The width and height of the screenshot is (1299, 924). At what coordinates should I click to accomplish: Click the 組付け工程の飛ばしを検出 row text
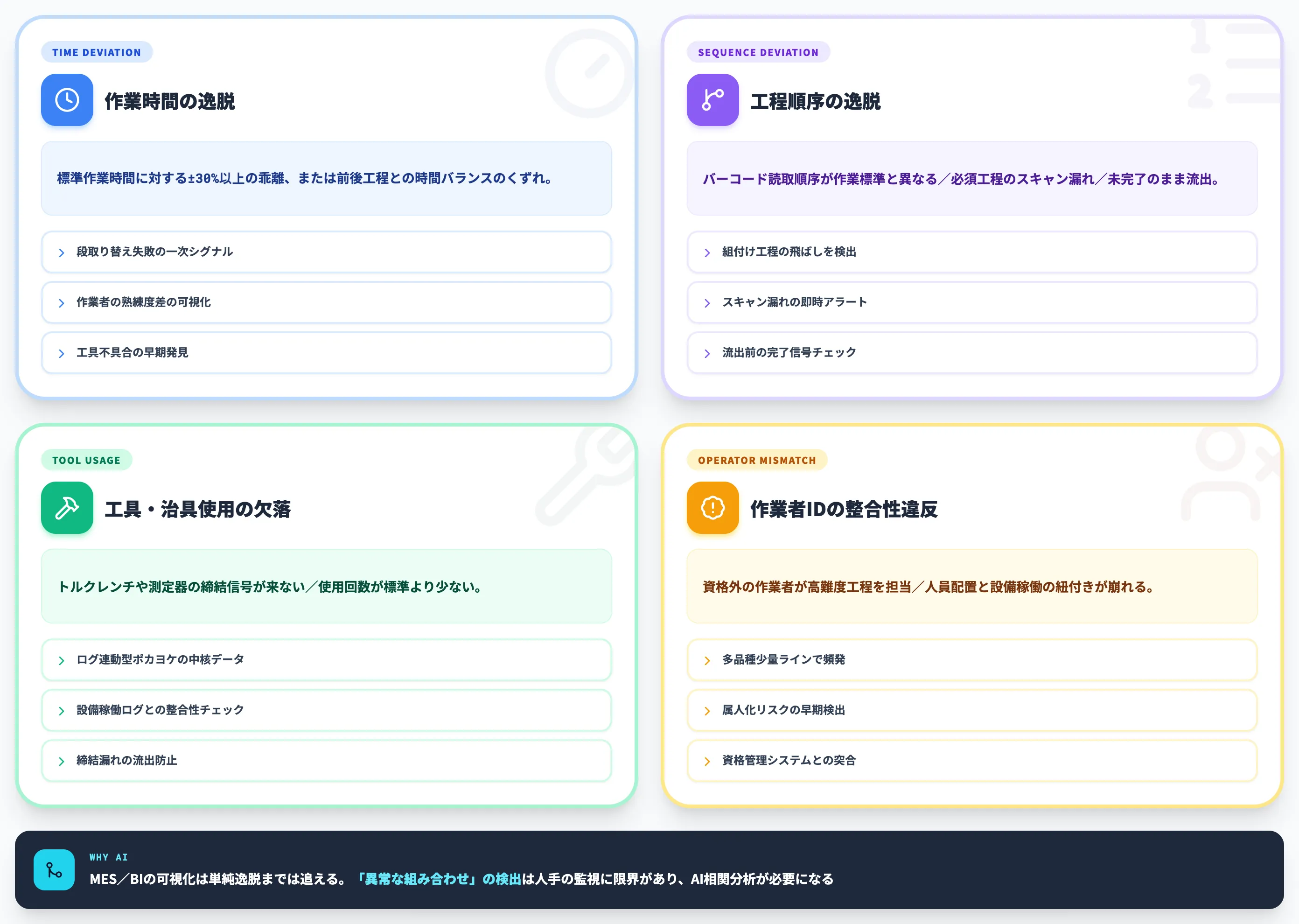pos(789,252)
